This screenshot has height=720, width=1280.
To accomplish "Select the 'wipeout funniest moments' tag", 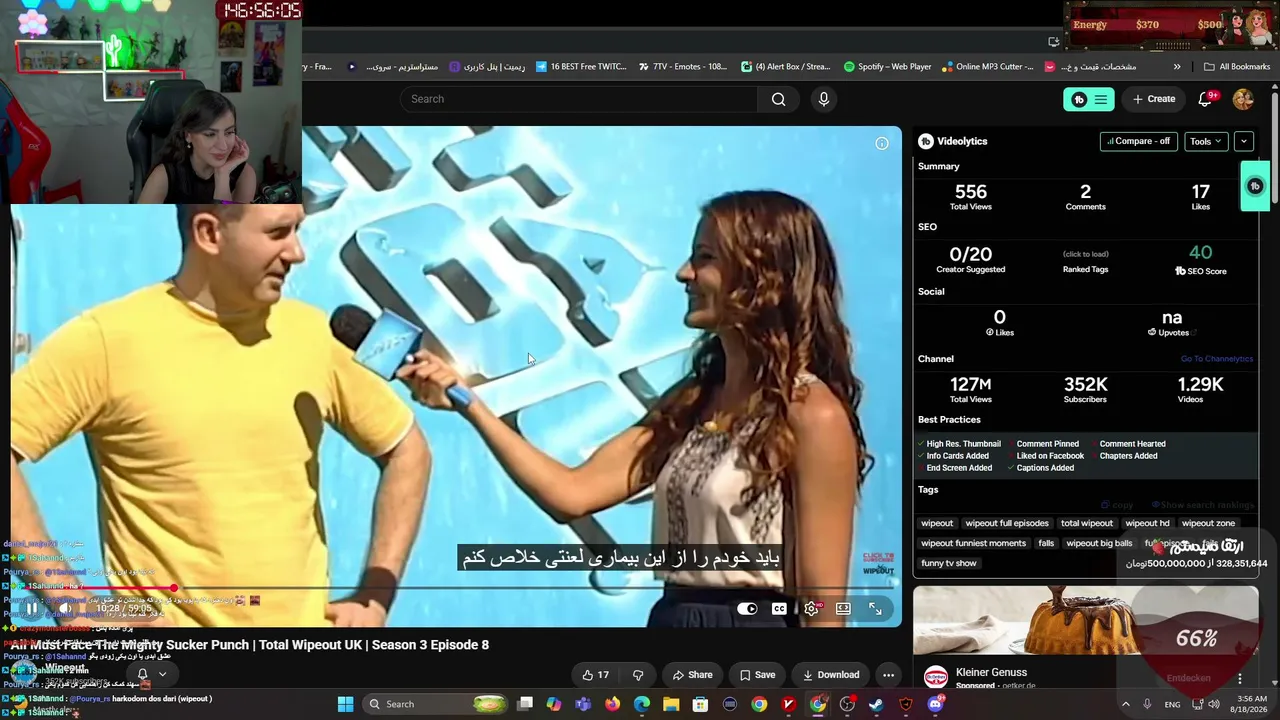I will pyautogui.click(x=974, y=543).
